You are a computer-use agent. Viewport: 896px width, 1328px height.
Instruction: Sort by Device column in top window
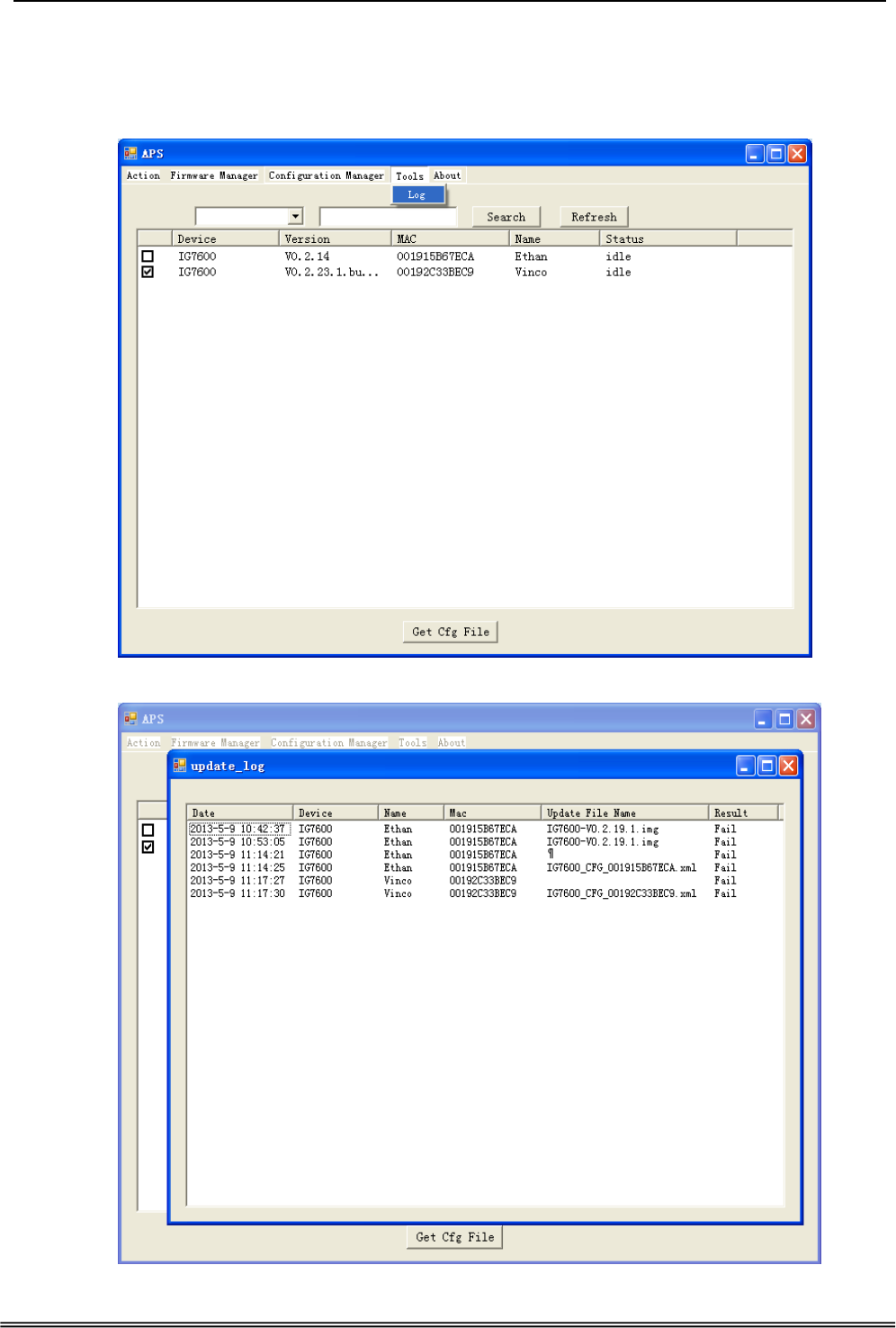[x=225, y=238]
